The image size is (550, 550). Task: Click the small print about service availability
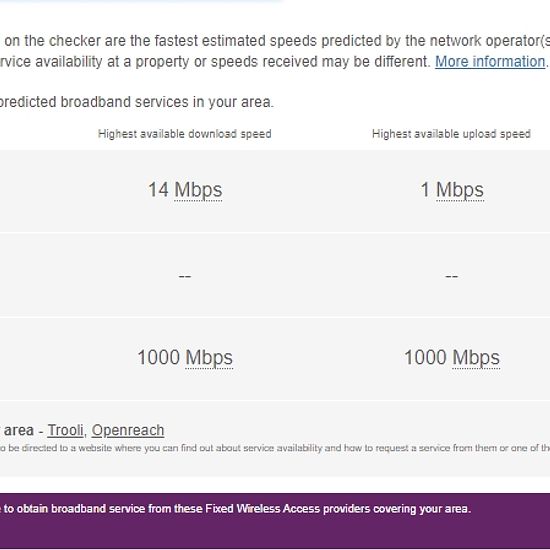[x=275, y=448]
